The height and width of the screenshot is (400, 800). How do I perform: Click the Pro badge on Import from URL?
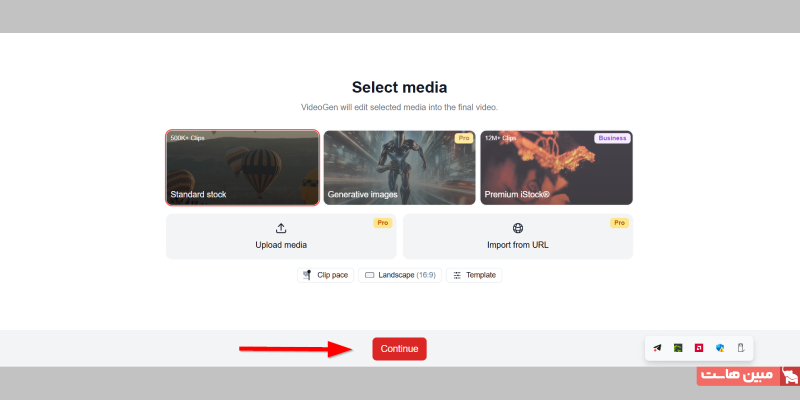point(619,223)
